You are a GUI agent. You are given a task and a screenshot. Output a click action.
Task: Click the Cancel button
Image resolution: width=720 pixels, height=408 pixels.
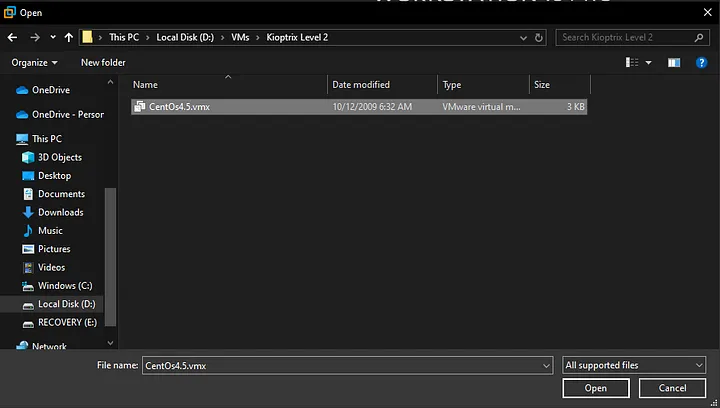tap(672, 388)
